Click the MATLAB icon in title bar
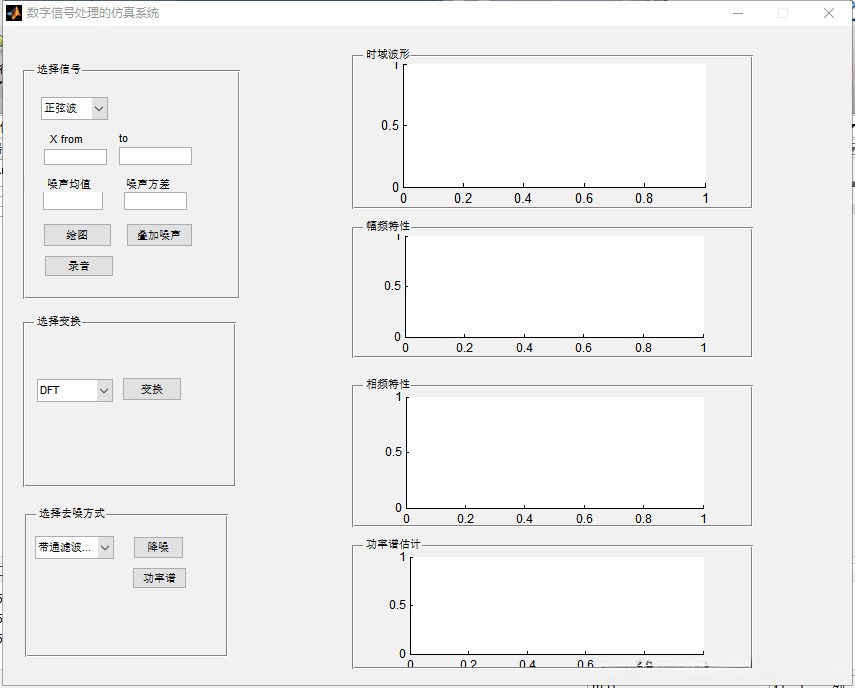This screenshot has width=855, height=688. 14,13
